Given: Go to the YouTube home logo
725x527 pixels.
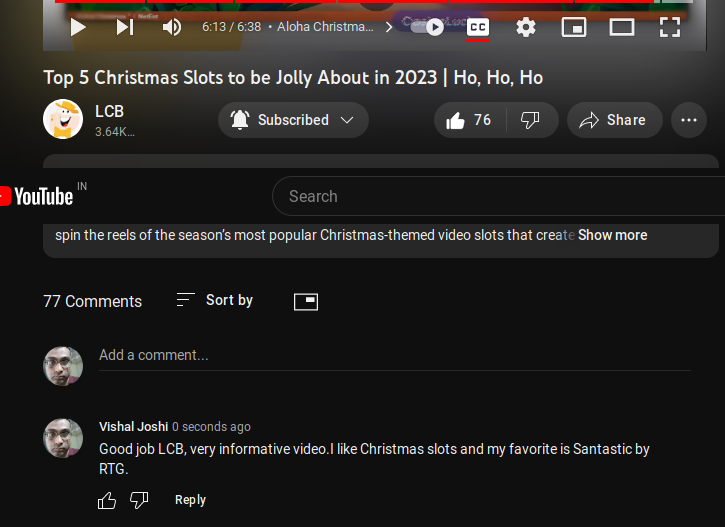Looking at the screenshot, I should tap(39, 196).
